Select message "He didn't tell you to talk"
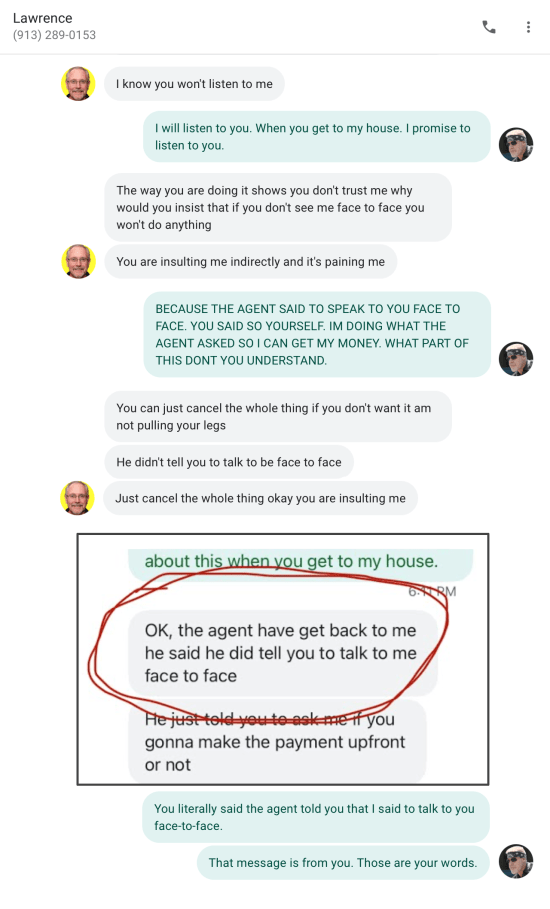The height and width of the screenshot is (909, 550). (229, 462)
